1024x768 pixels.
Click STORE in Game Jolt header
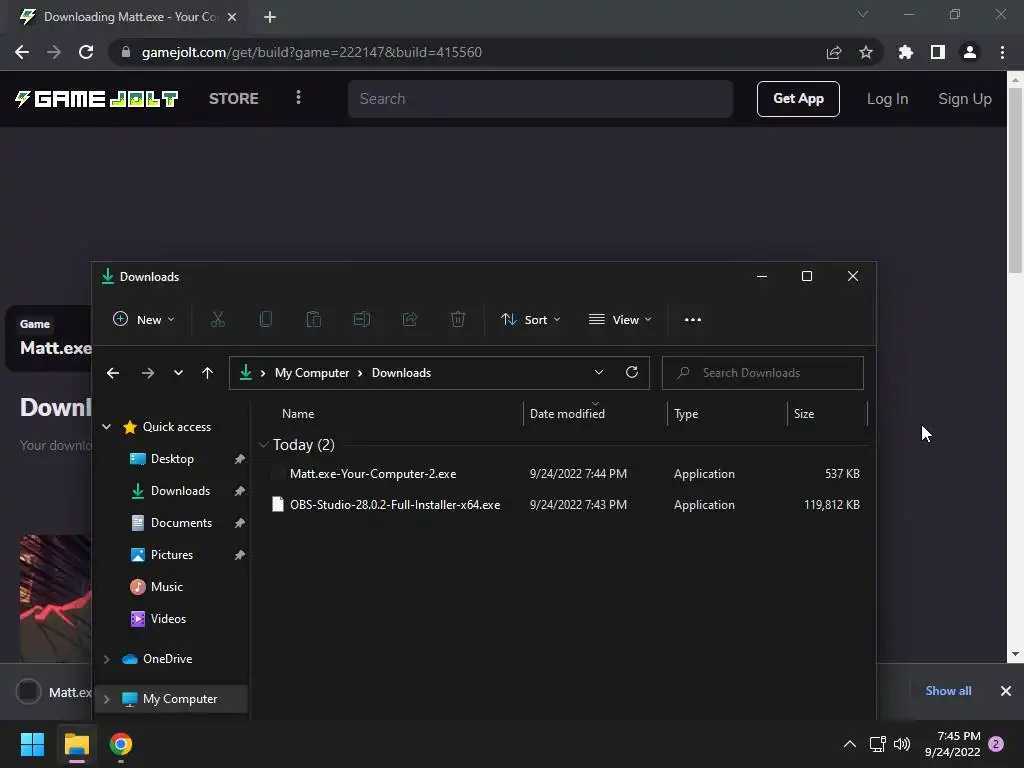click(x=234, y=99)
